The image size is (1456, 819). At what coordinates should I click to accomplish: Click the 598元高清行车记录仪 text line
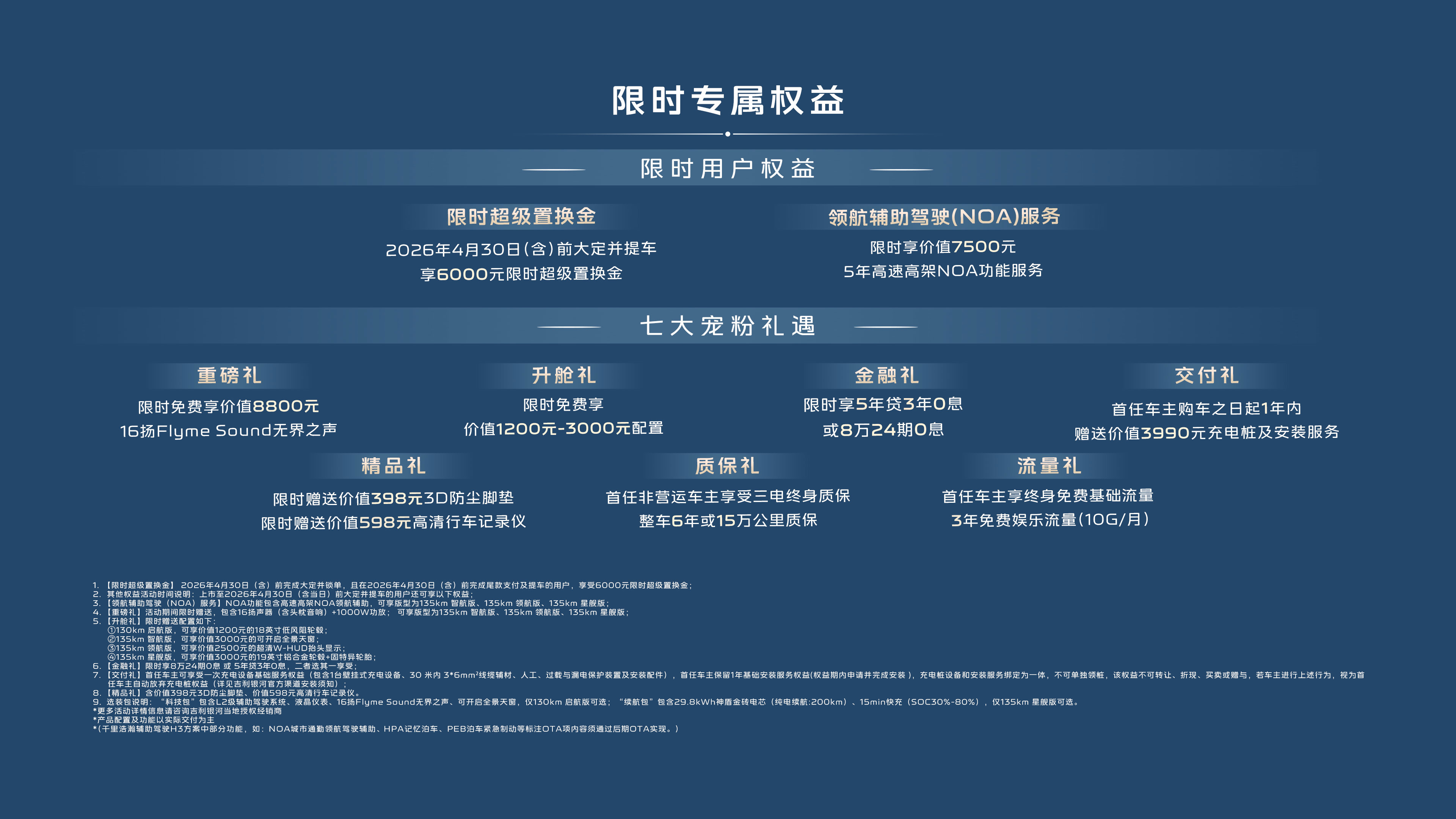point(394,522)
